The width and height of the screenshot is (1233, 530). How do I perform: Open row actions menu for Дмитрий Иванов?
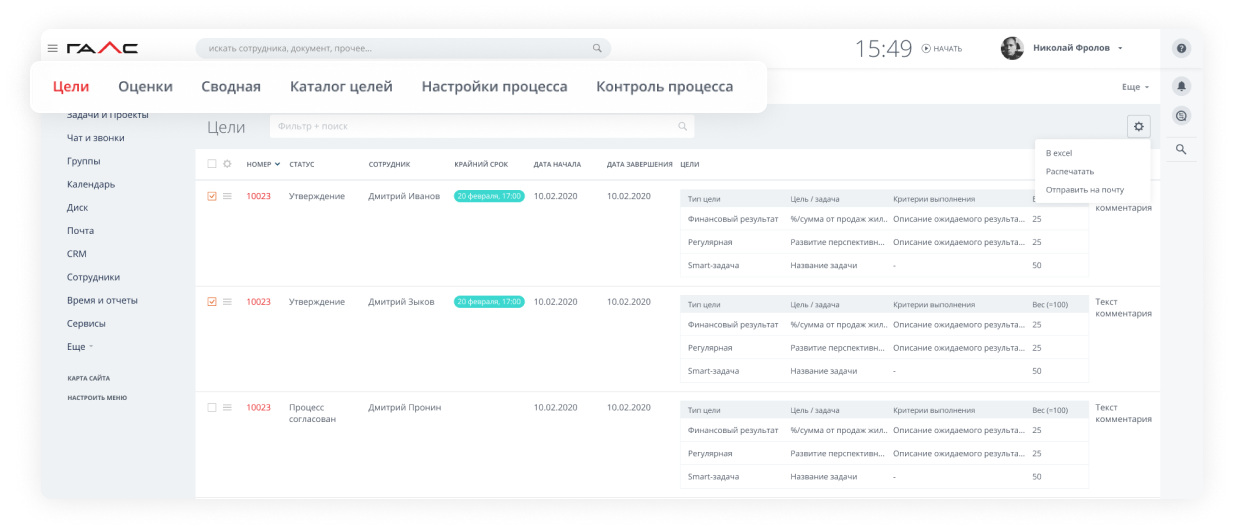tap(227, 196)
